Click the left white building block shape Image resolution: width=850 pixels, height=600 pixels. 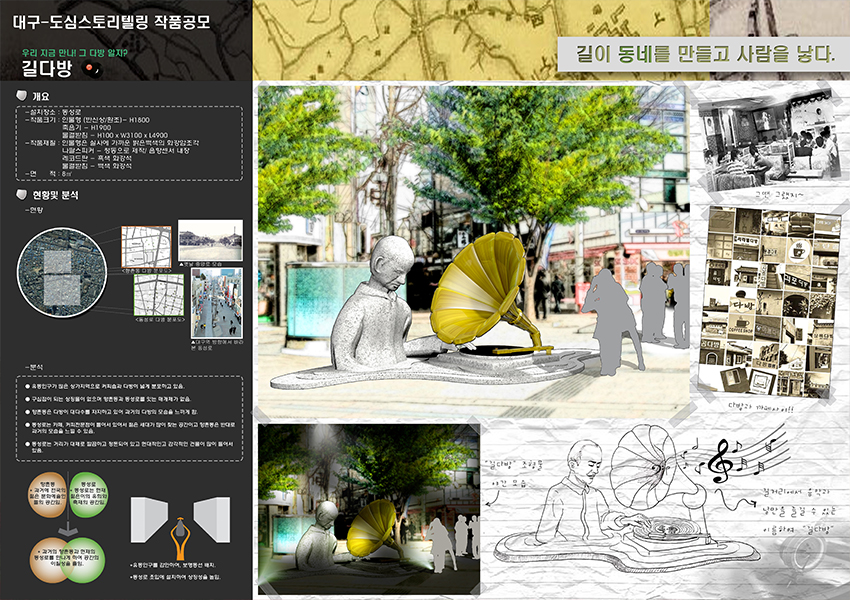point(149,520)
